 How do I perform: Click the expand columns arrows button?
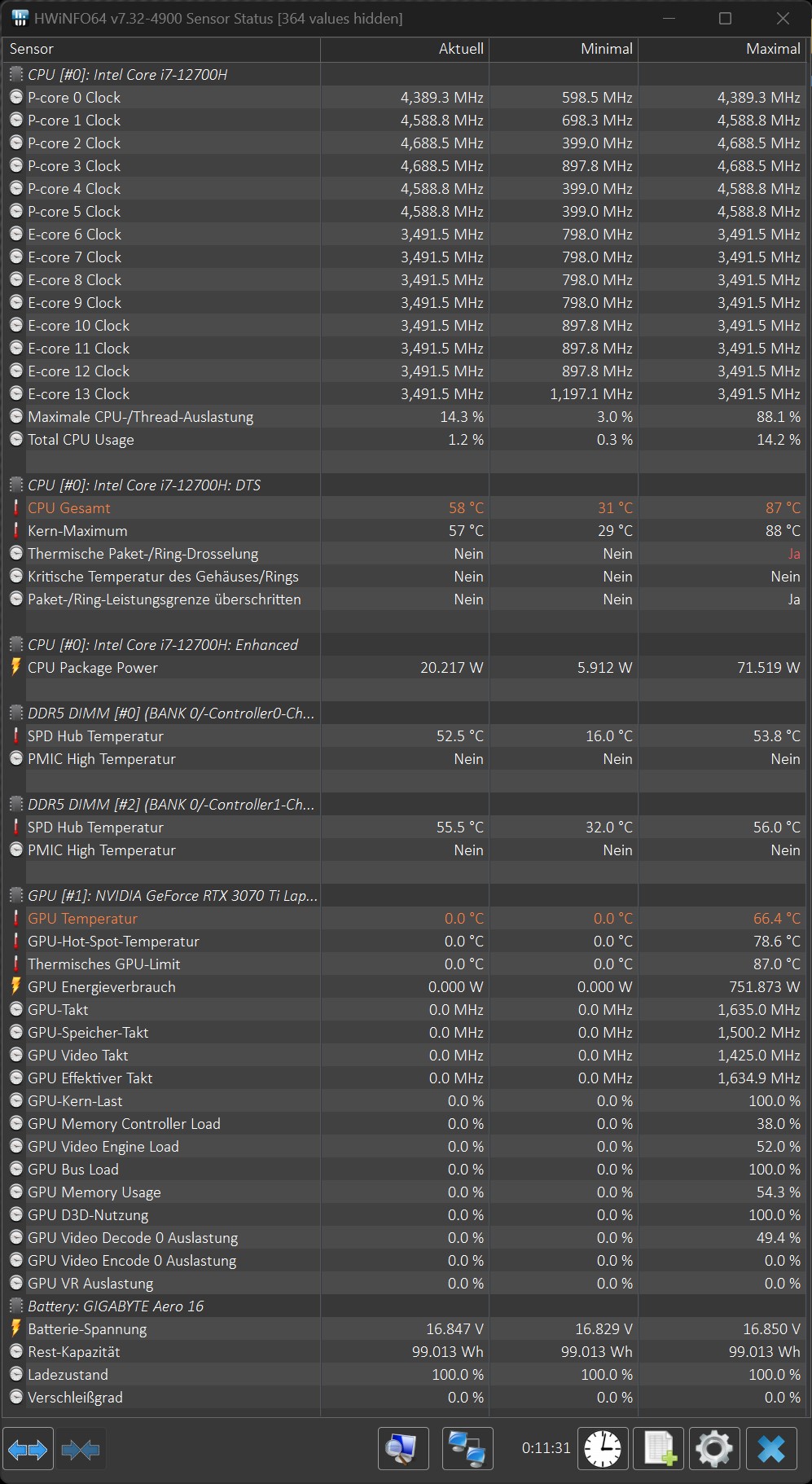29,1449
